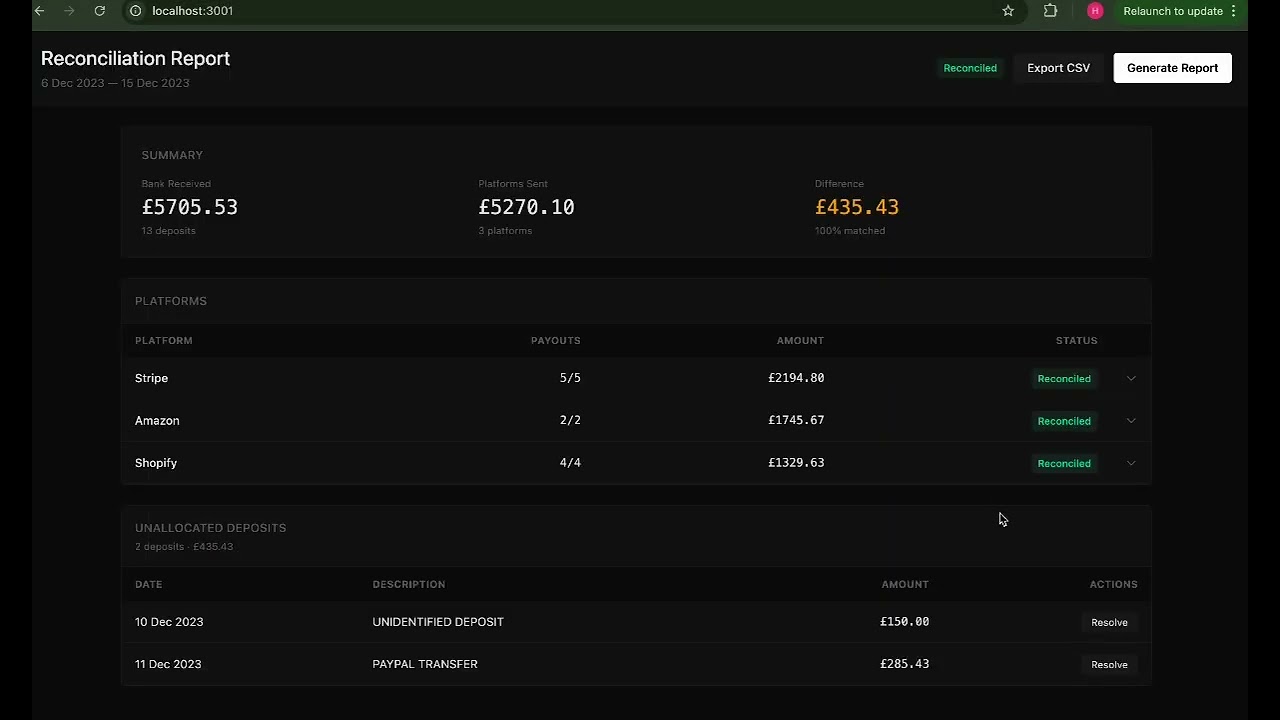Open the pink profile avatar

(x=1095, y=11)
